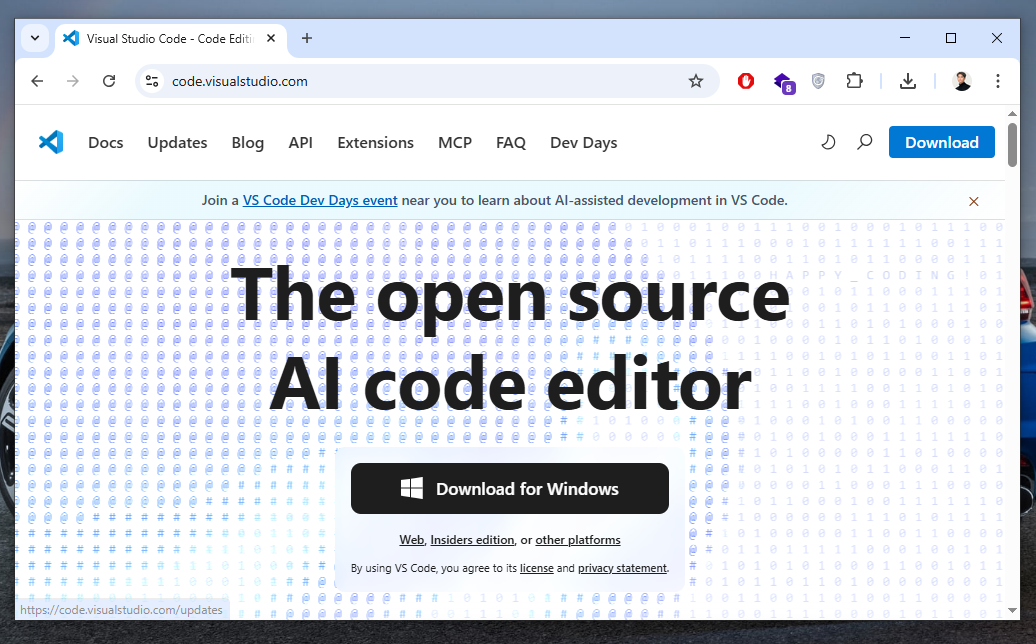Expand the tab search dropdown arrow
This screenshot has width=1036, height=644.
pyautogui.click(x=35, y=38)
